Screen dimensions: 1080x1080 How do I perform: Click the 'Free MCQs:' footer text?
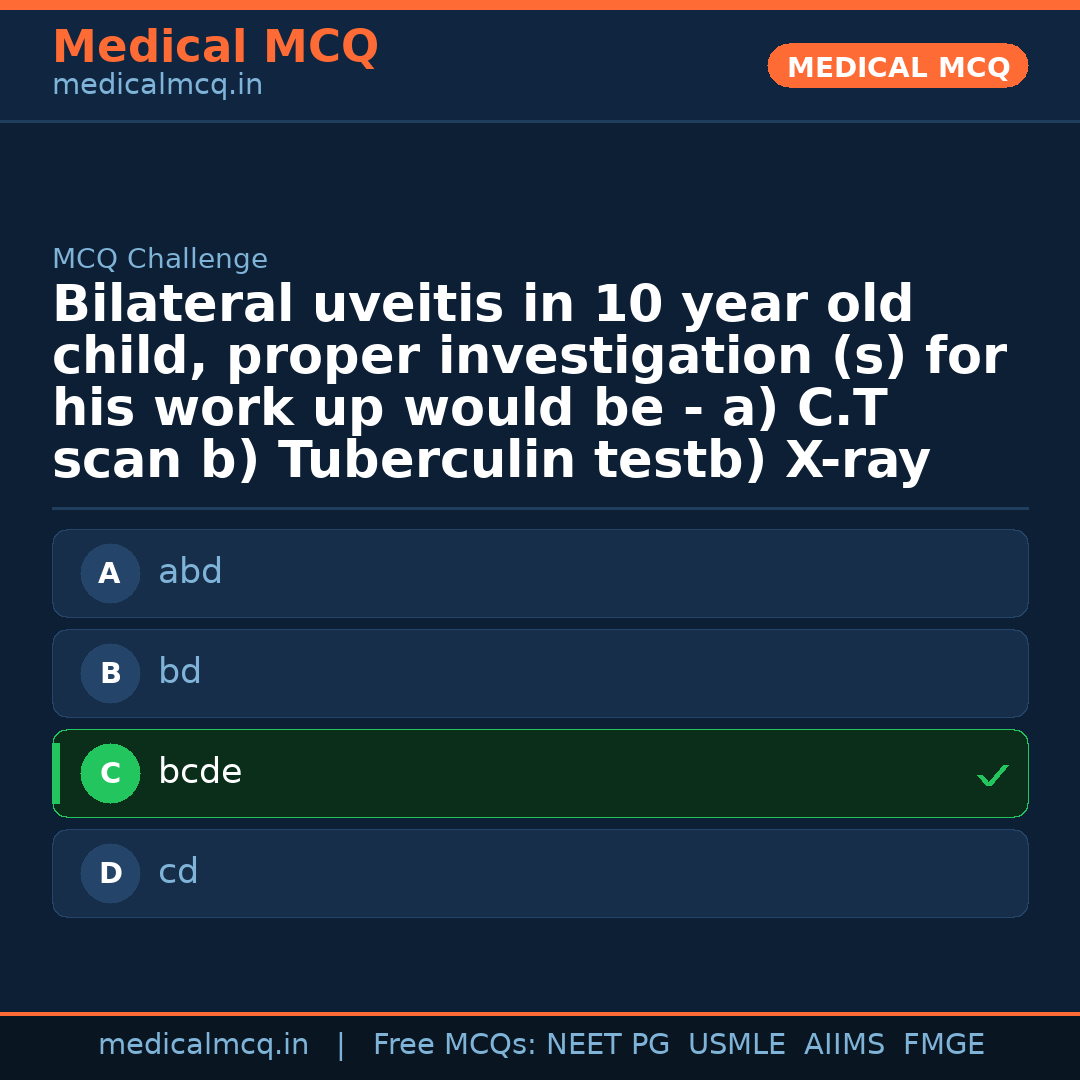[455, 1045]
